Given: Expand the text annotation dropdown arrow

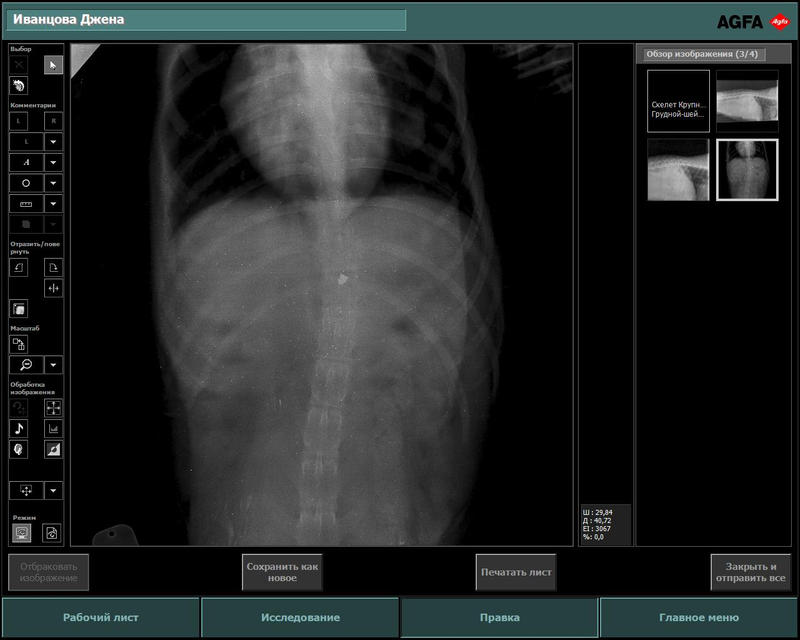Looking at the screenshot, I should point(53,163).
